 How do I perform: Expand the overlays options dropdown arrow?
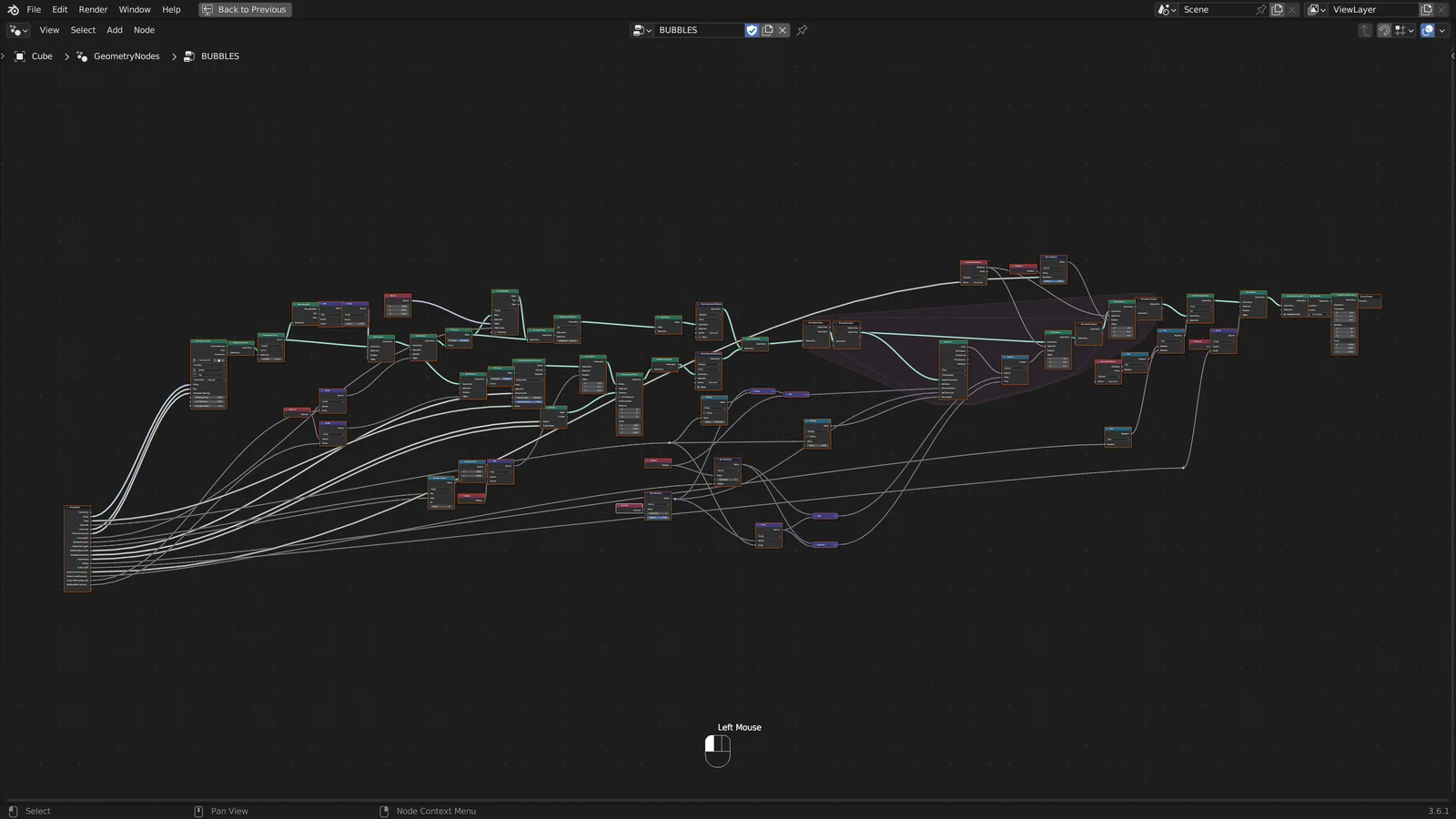pyautogui.click(x=1442, y=30)
